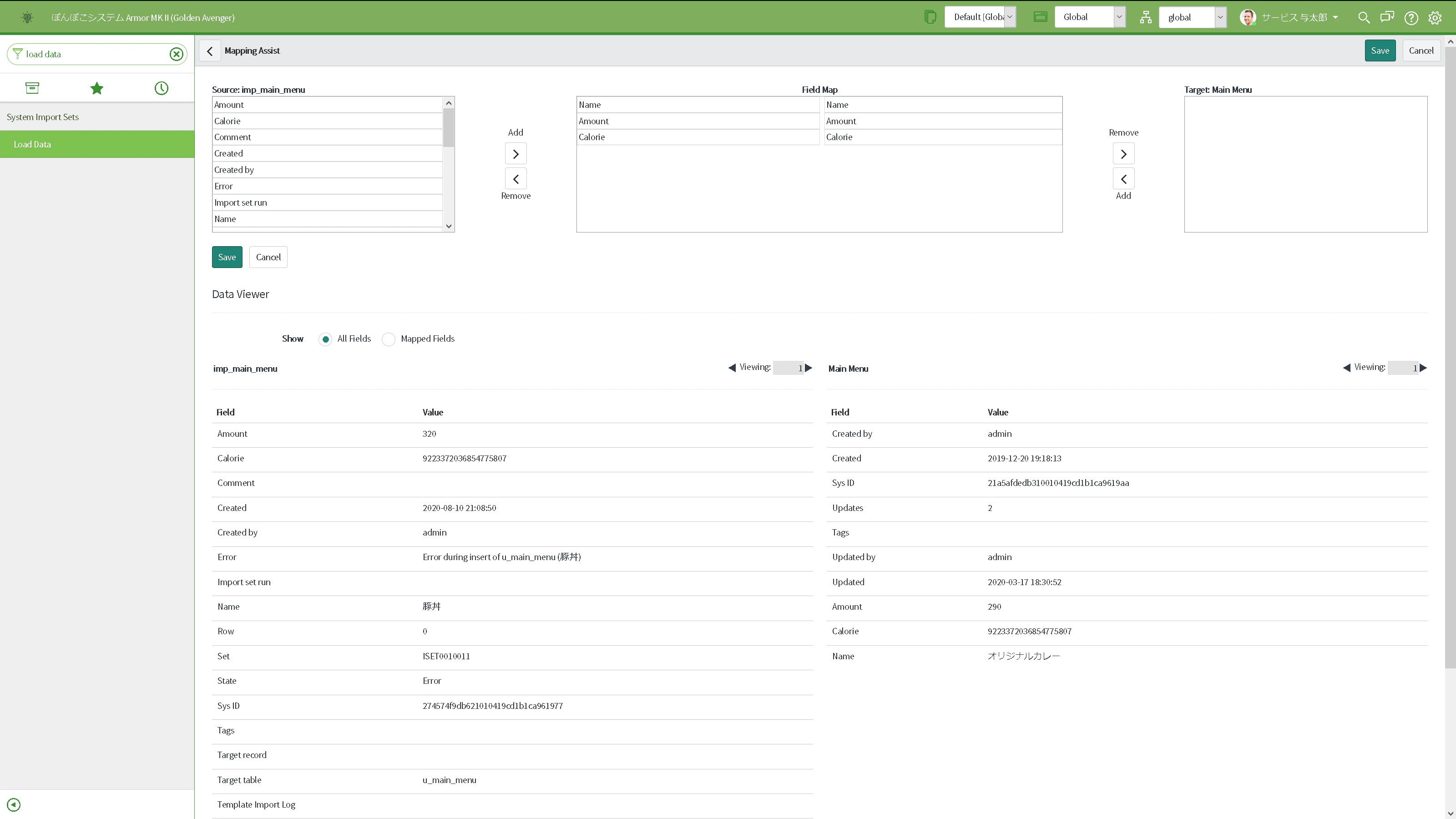1456x819 pixels.
Task: Show next Main Menu record
Action: (1423, 368)
